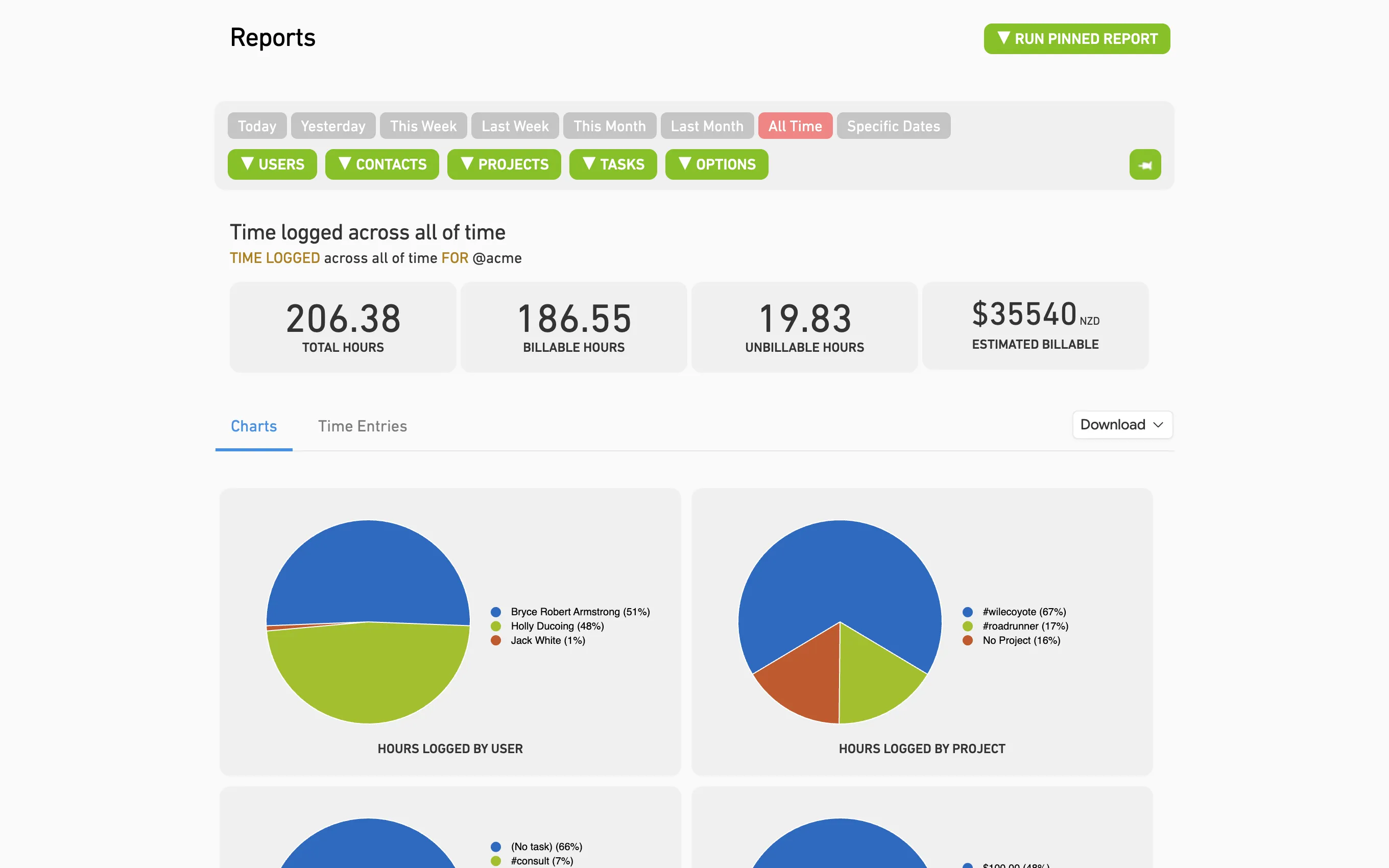Image resolution: width=1389 pixels, height=868 pixels.
Task: Open the Run Pinned Report dropdown
Action: point(1076,38)
